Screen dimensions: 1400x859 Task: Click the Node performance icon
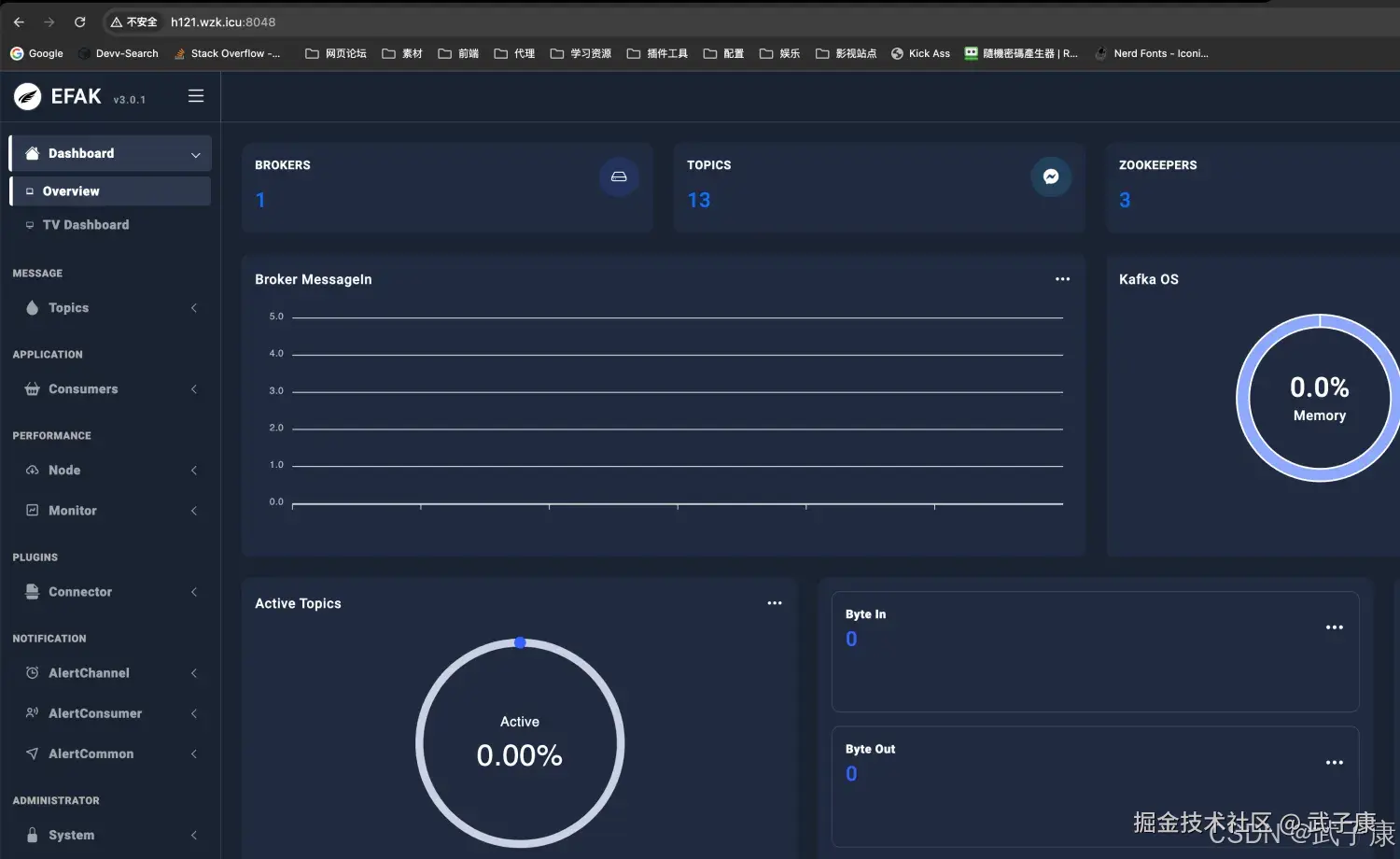click(33, 471)
